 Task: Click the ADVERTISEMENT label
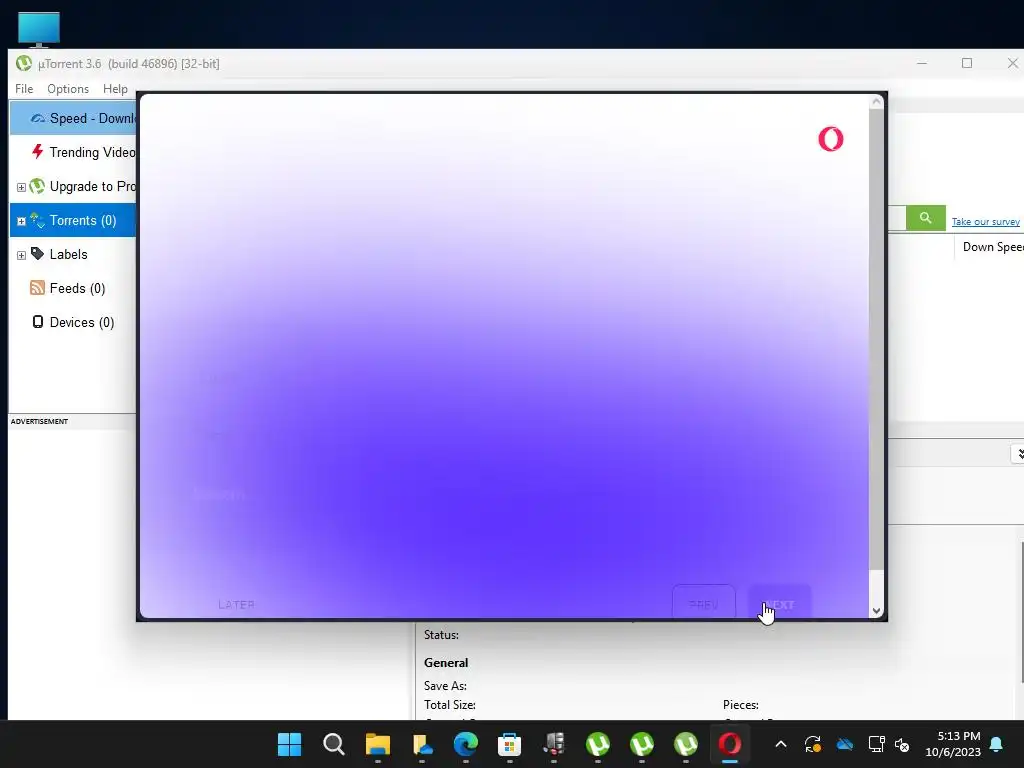pyautogui.click(x=39, y=421)
